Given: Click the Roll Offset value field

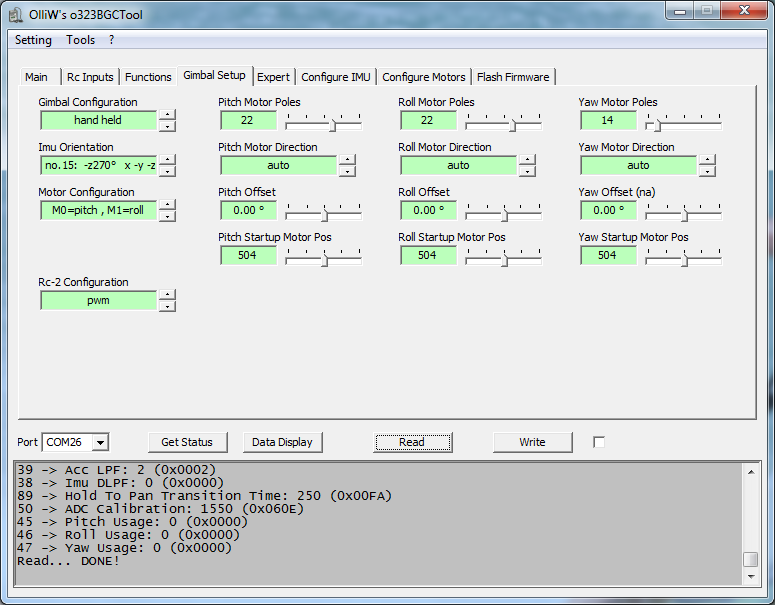Looking at the screenshot, I should tap(428, 211).
